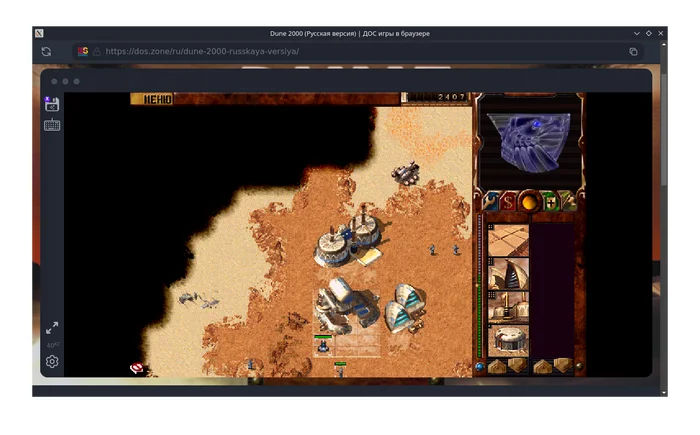This screenshot has height=435, width=700.
Task: Open the МЕНЮ game menu button
Action: pyautogui.click(x=152, y=99)
